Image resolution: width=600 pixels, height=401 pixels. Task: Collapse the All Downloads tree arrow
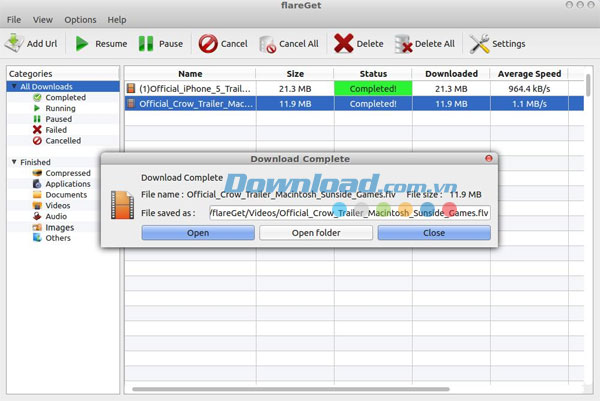coord(14,86)
